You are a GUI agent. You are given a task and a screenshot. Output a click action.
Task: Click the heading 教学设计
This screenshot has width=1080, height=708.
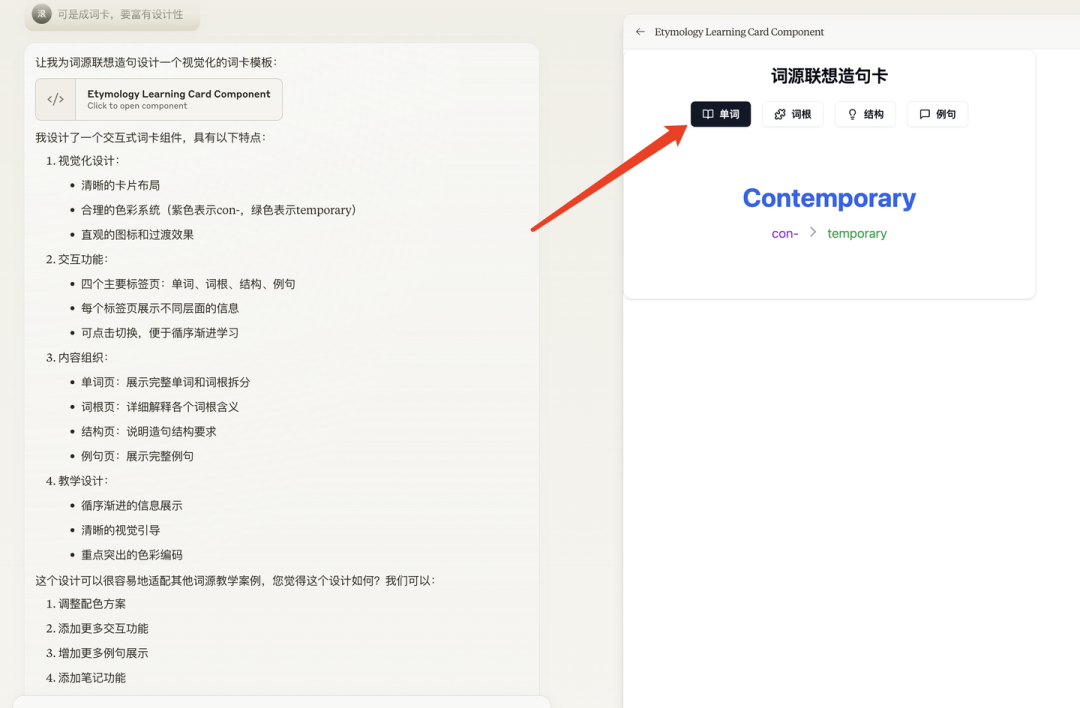81,481
